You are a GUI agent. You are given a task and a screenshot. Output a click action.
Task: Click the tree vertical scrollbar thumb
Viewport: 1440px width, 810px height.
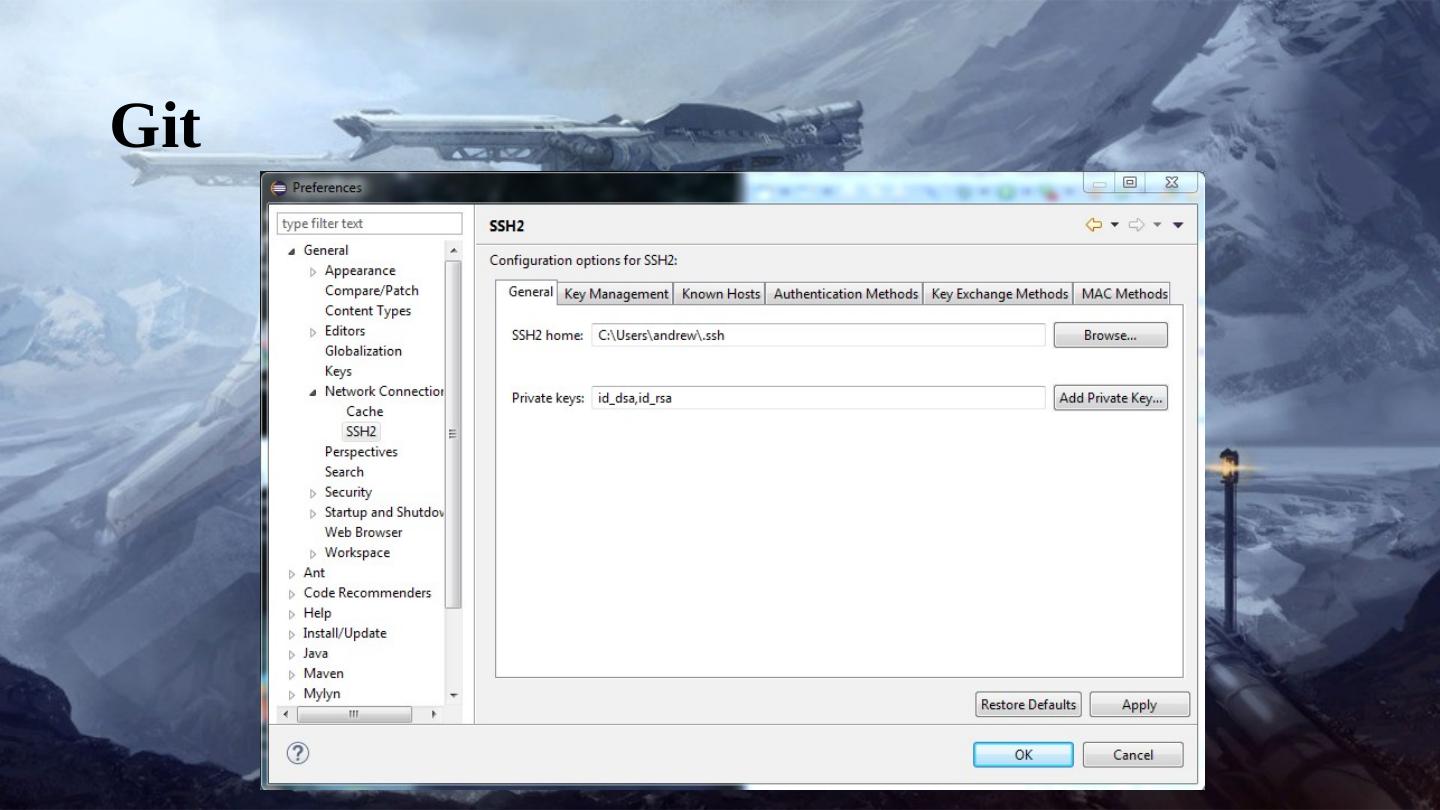click(453, 434)
